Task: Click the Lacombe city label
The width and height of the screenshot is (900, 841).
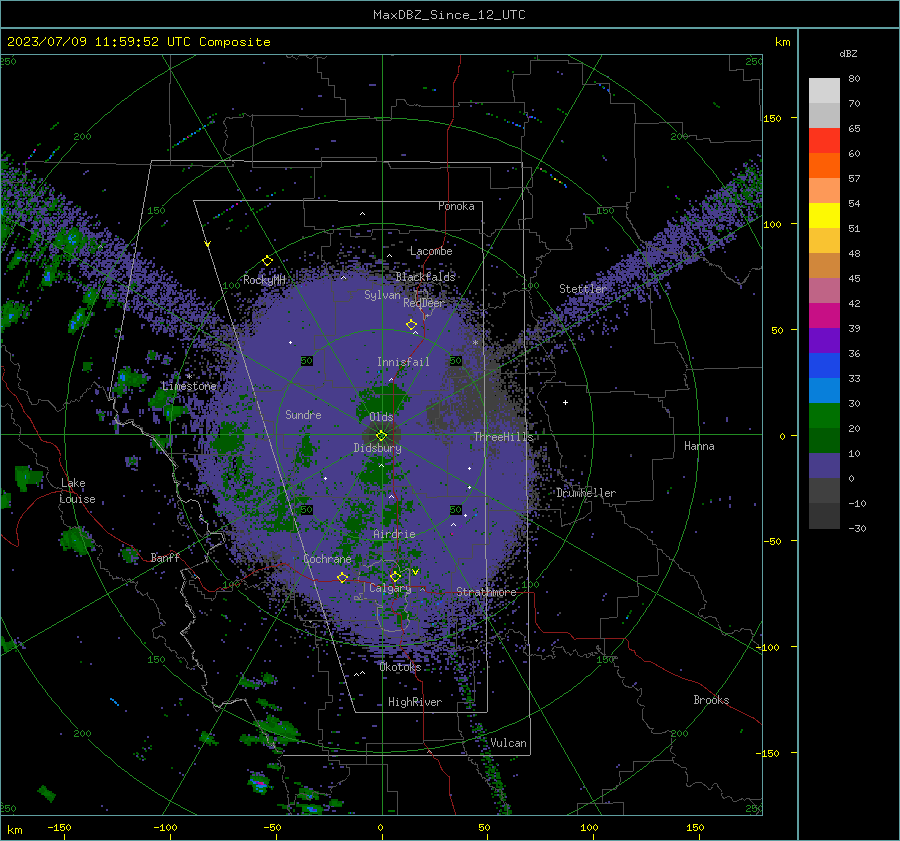Action: (431, 251)
